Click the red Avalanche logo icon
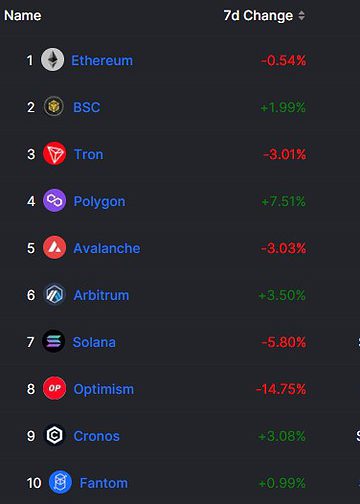 pos(54,248)
